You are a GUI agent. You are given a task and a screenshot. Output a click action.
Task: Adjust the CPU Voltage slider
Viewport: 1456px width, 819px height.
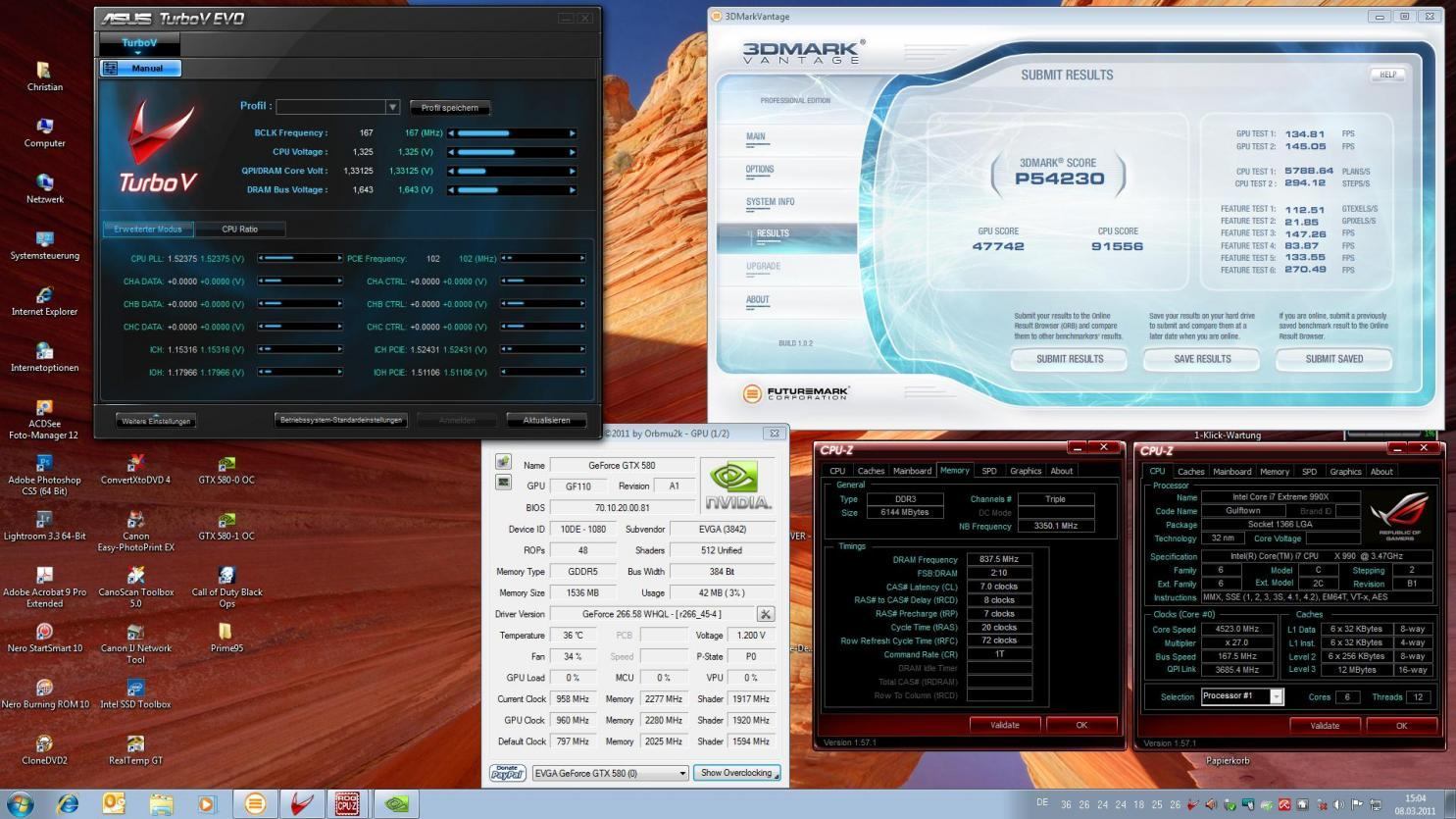click(x=512, y=152)
